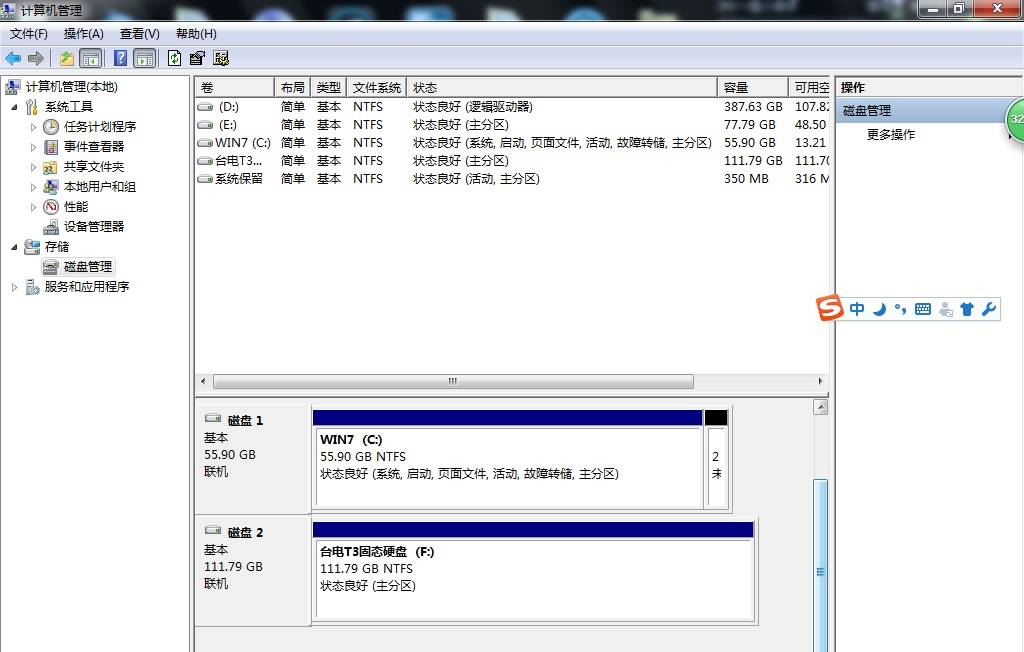Click the show/hide console tree toolbar icon
This screenshot has width=1024, height=652.
[90, 58]
